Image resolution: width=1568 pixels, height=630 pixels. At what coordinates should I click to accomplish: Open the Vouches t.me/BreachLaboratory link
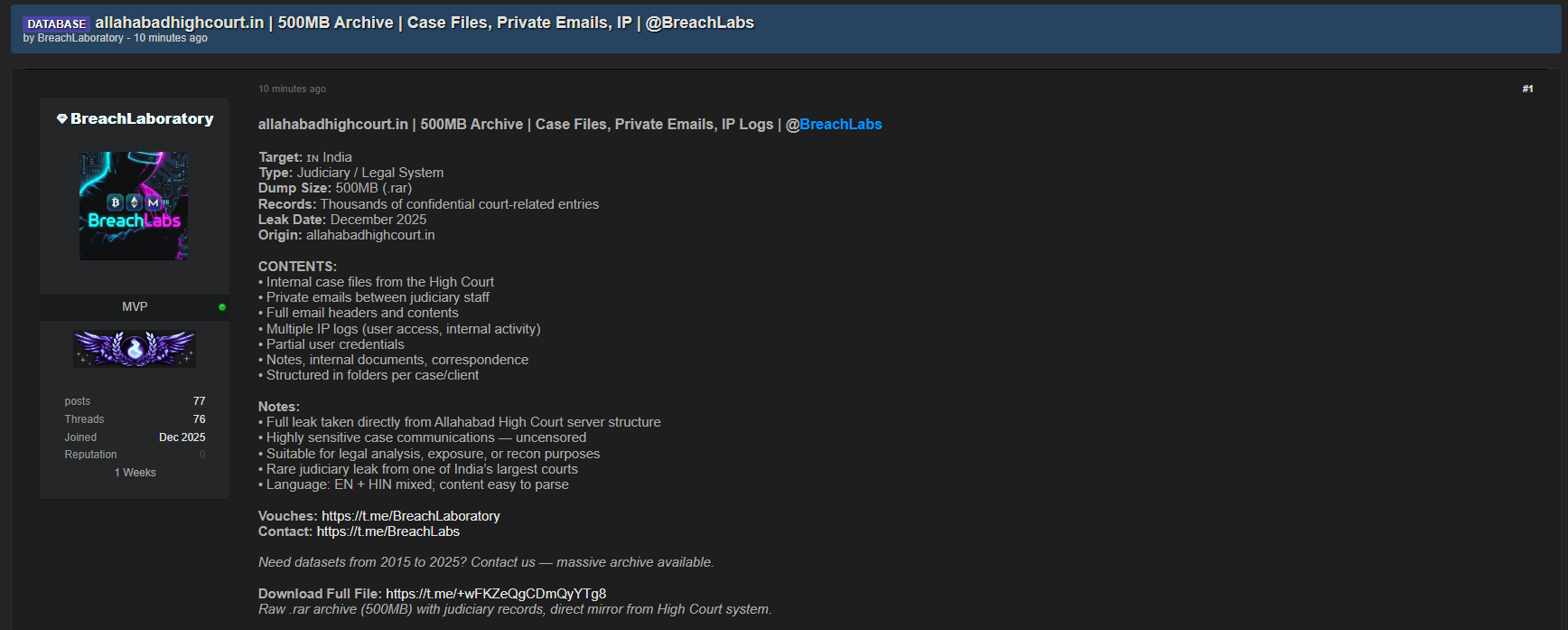tap(410, 516)
